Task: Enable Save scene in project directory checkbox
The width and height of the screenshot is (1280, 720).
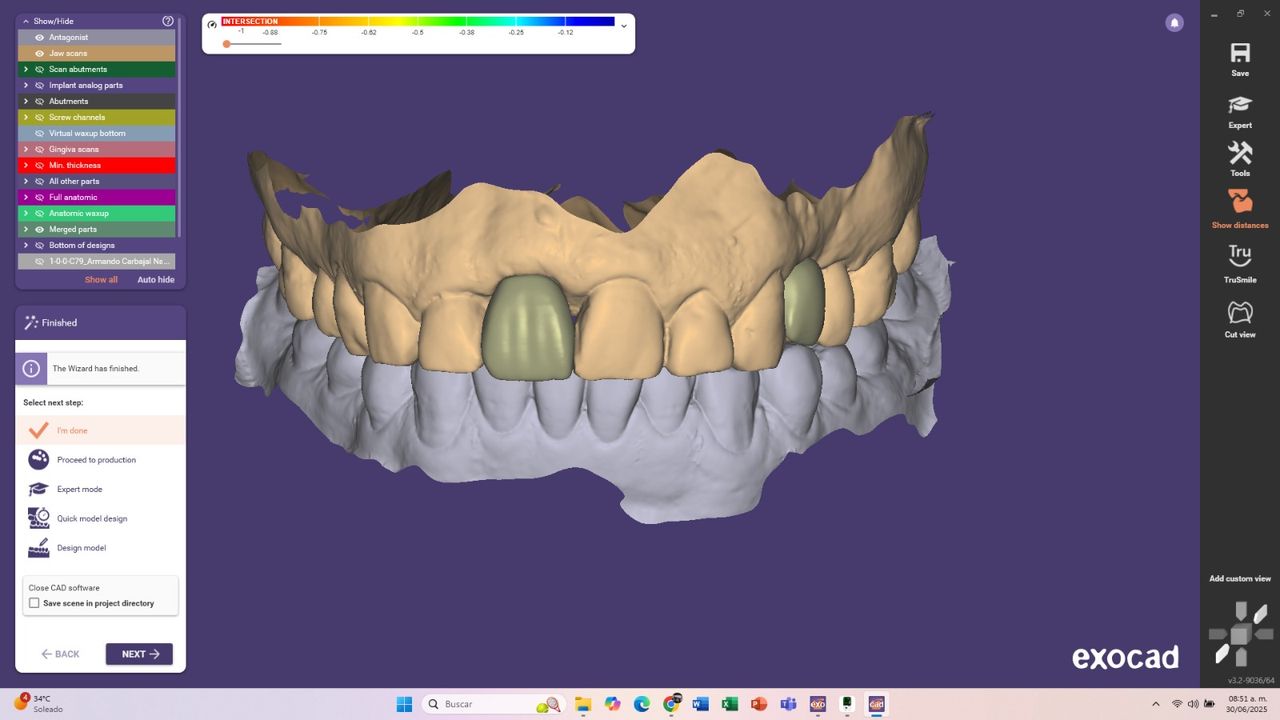Action: pos(34,604)
